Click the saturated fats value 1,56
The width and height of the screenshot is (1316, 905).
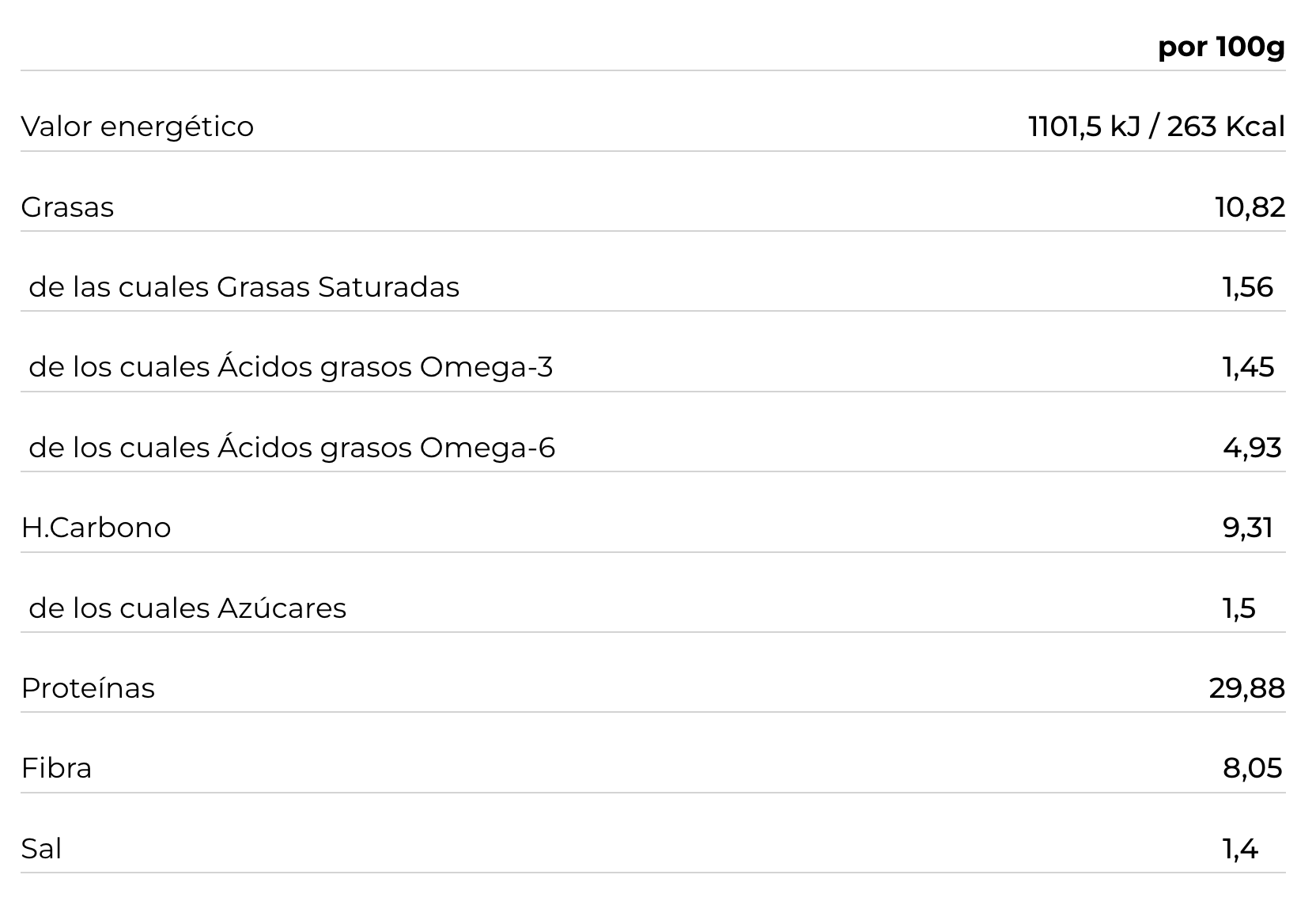[1247, 287]
